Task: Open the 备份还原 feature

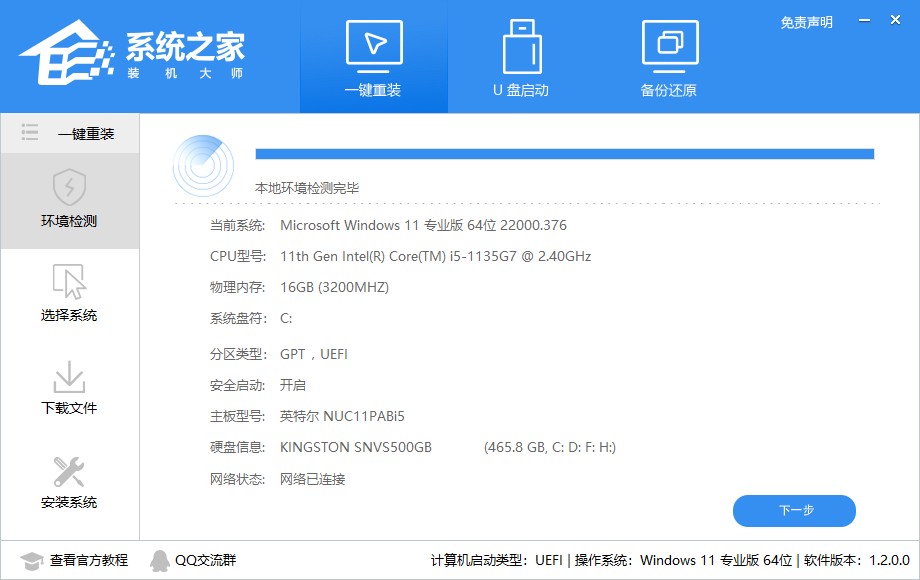Action: (668, 57)
